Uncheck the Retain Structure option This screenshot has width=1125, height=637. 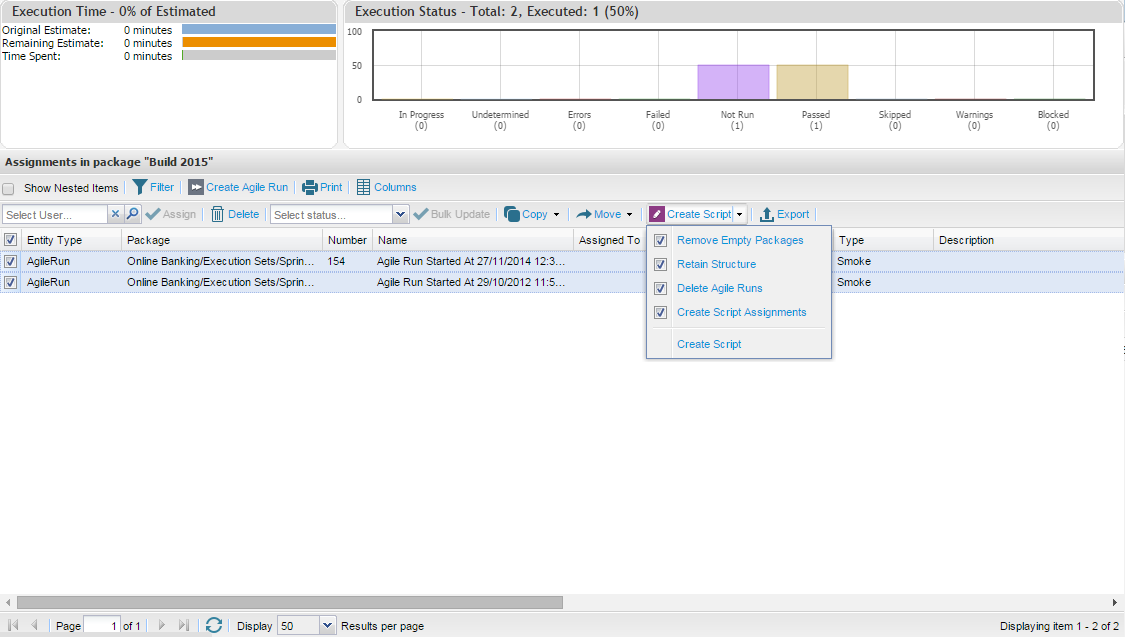click(660, 265)
